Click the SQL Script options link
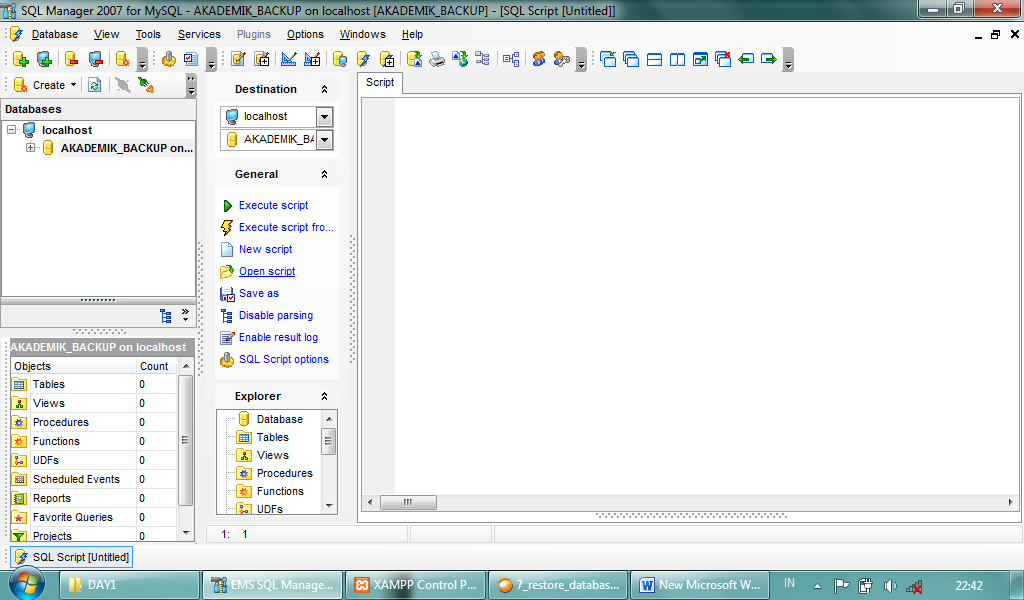Image resolution: width=1024 pixels, height=600 pixels. click(x=283, y=359)
